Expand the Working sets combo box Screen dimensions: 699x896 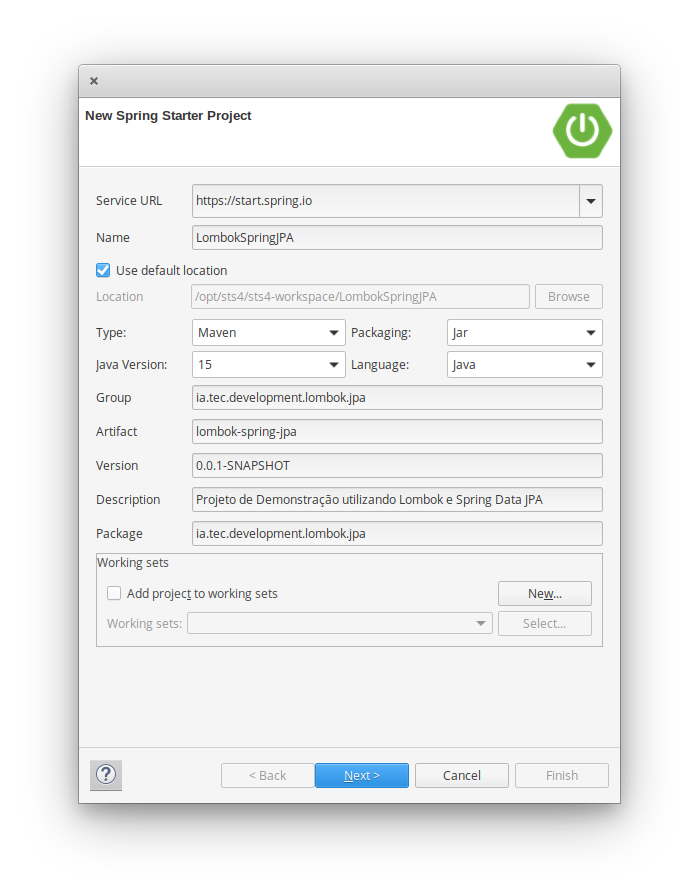click(x=481, y=623)
